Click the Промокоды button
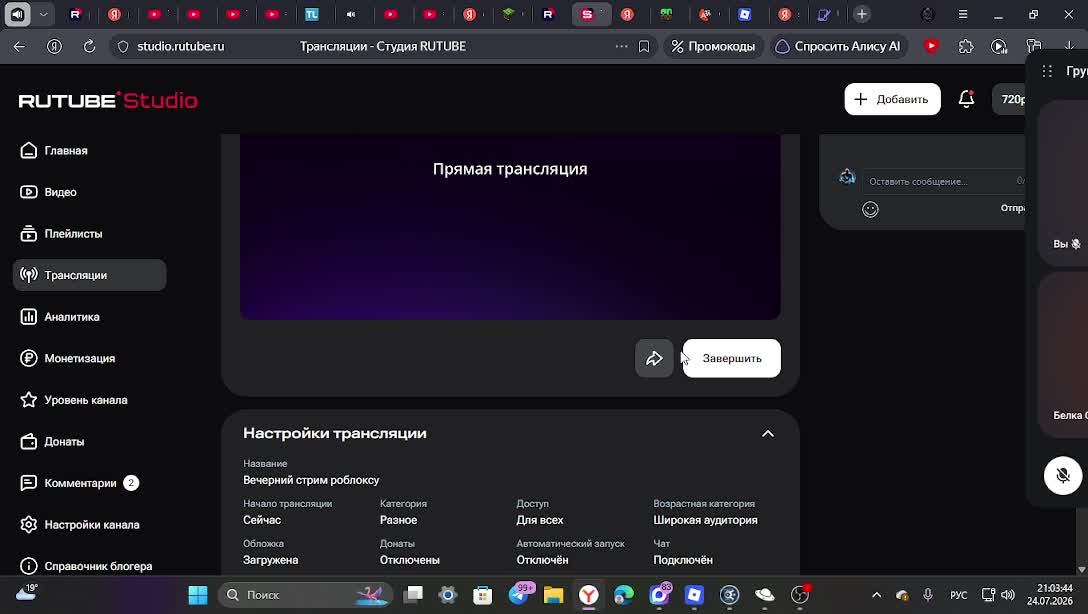Image resolution: width=1088 pixels, height=614 pixels. tap(713, 46)
